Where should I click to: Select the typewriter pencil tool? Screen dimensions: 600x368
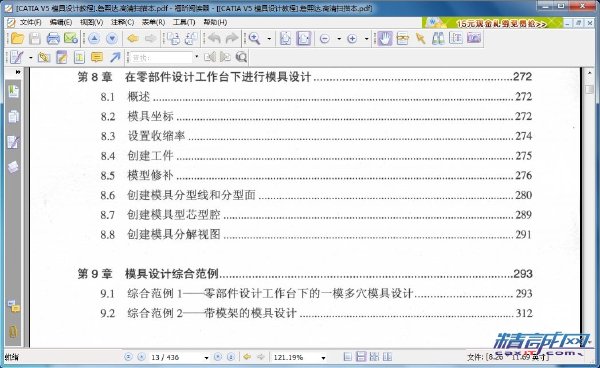(17, 58)
